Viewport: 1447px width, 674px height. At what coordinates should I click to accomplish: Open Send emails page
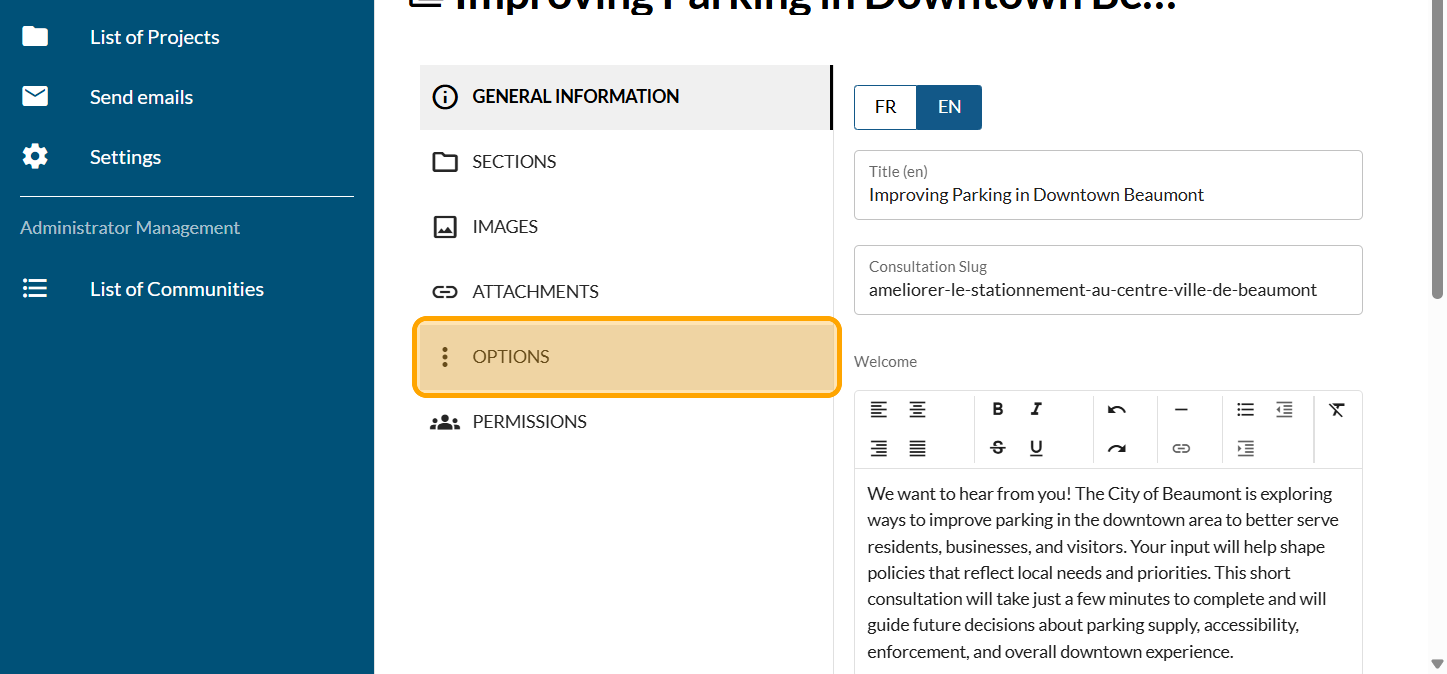141,97
